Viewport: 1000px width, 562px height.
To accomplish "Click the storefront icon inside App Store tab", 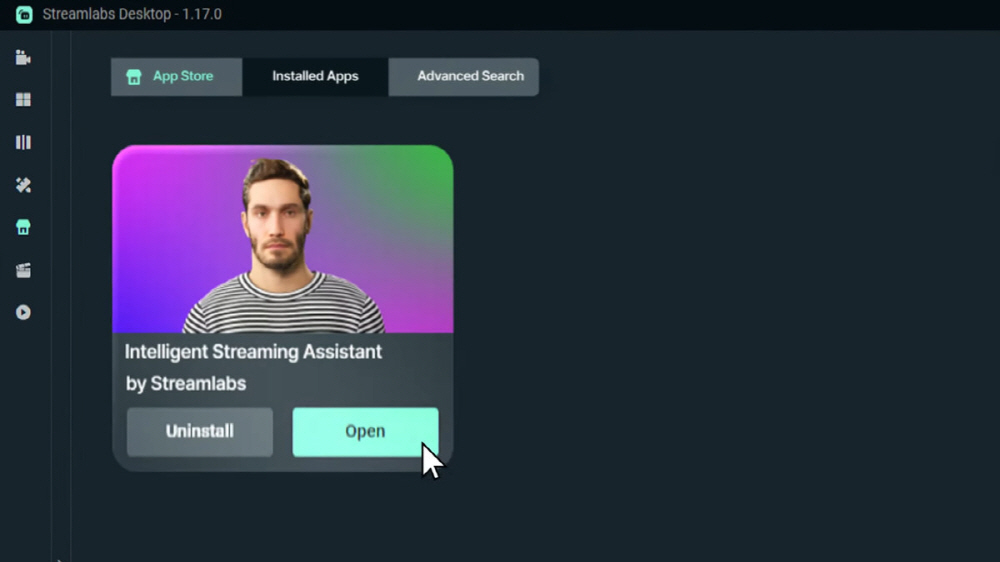I will coord(134,77).
